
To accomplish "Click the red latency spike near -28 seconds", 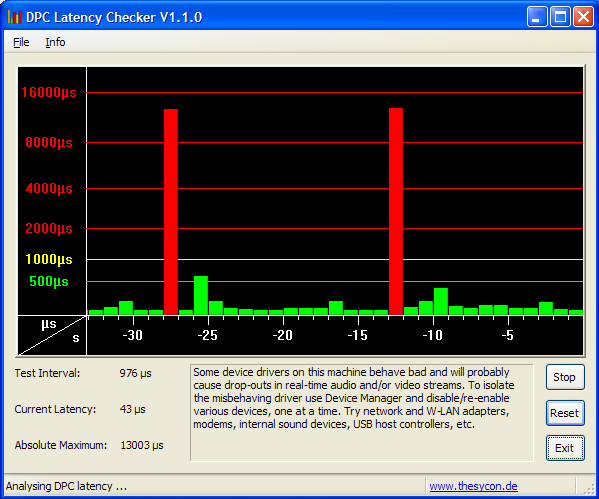I will pyautogui.click(x=171, y=212).
